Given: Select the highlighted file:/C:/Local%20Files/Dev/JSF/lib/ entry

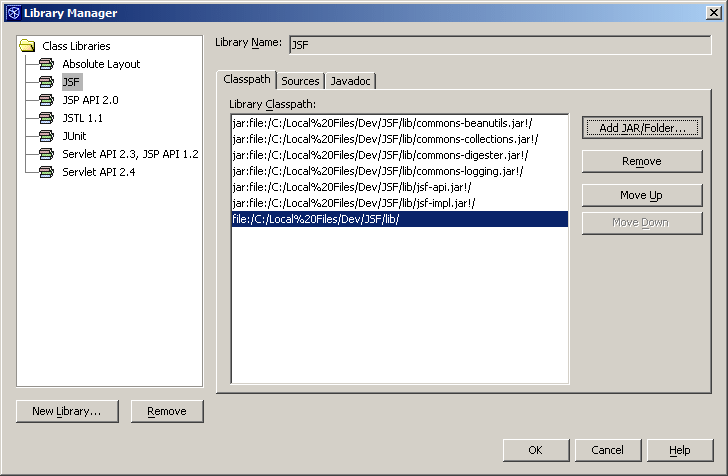Looking at the screenshot, I should (399, 219).
